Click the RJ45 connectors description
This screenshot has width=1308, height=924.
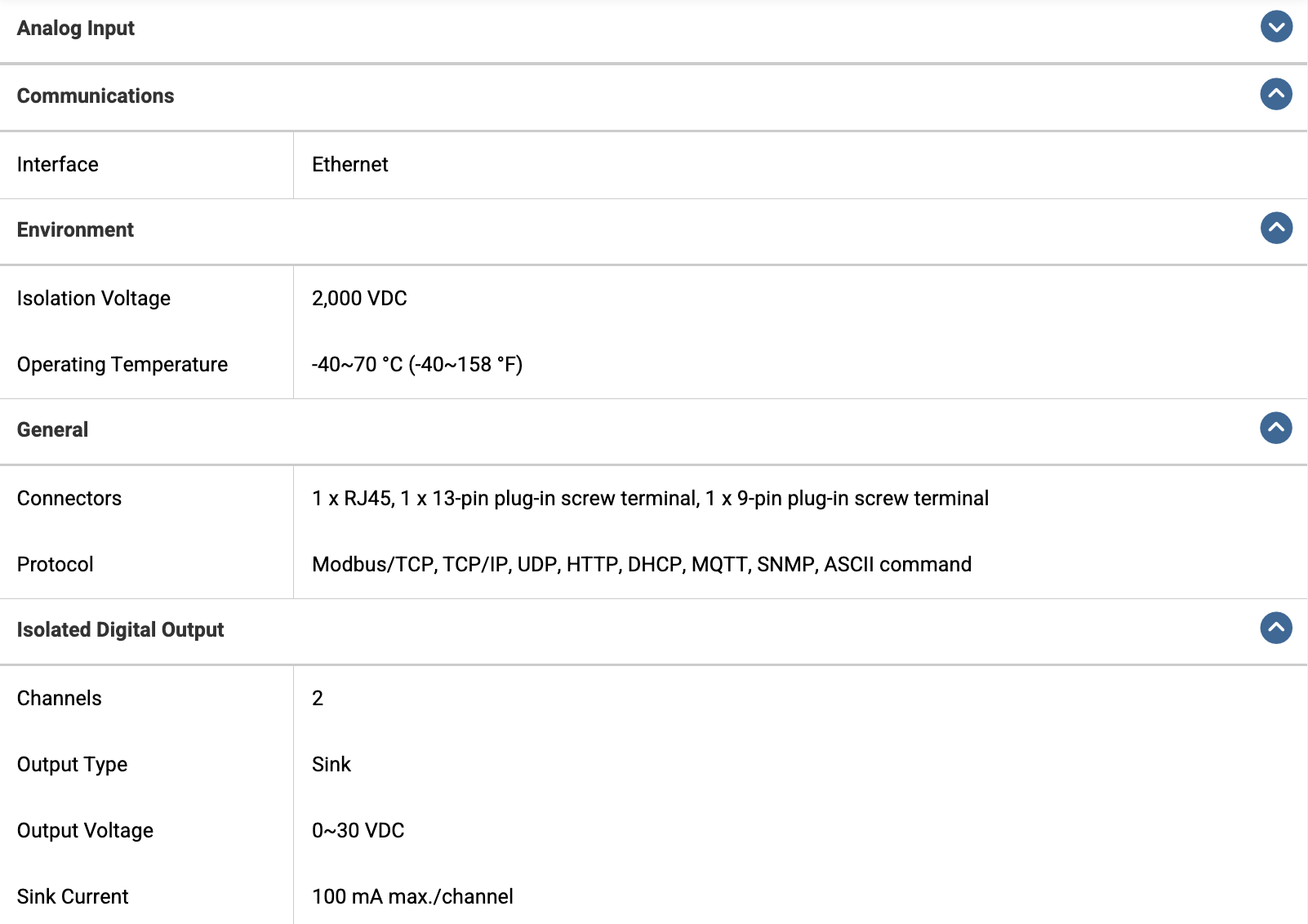[650, 499]
